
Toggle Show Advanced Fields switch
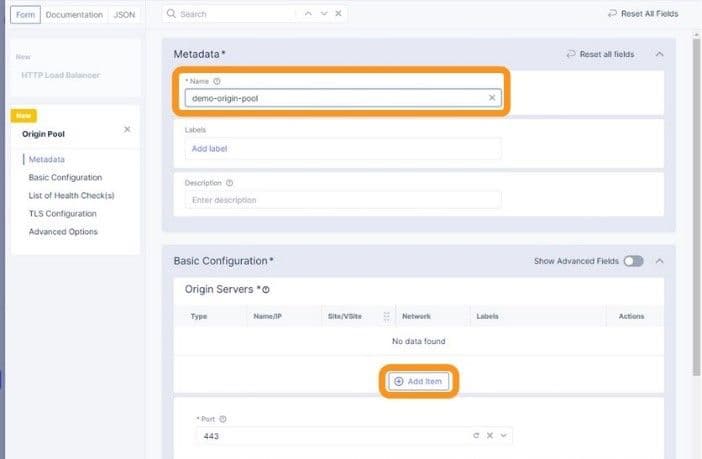pos(634,261)
